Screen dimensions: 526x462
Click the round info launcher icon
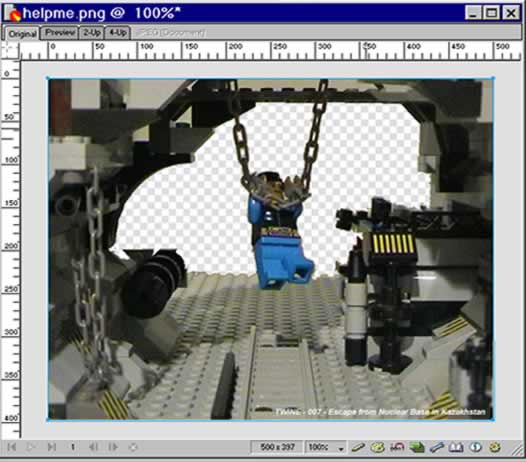(475, 447)
